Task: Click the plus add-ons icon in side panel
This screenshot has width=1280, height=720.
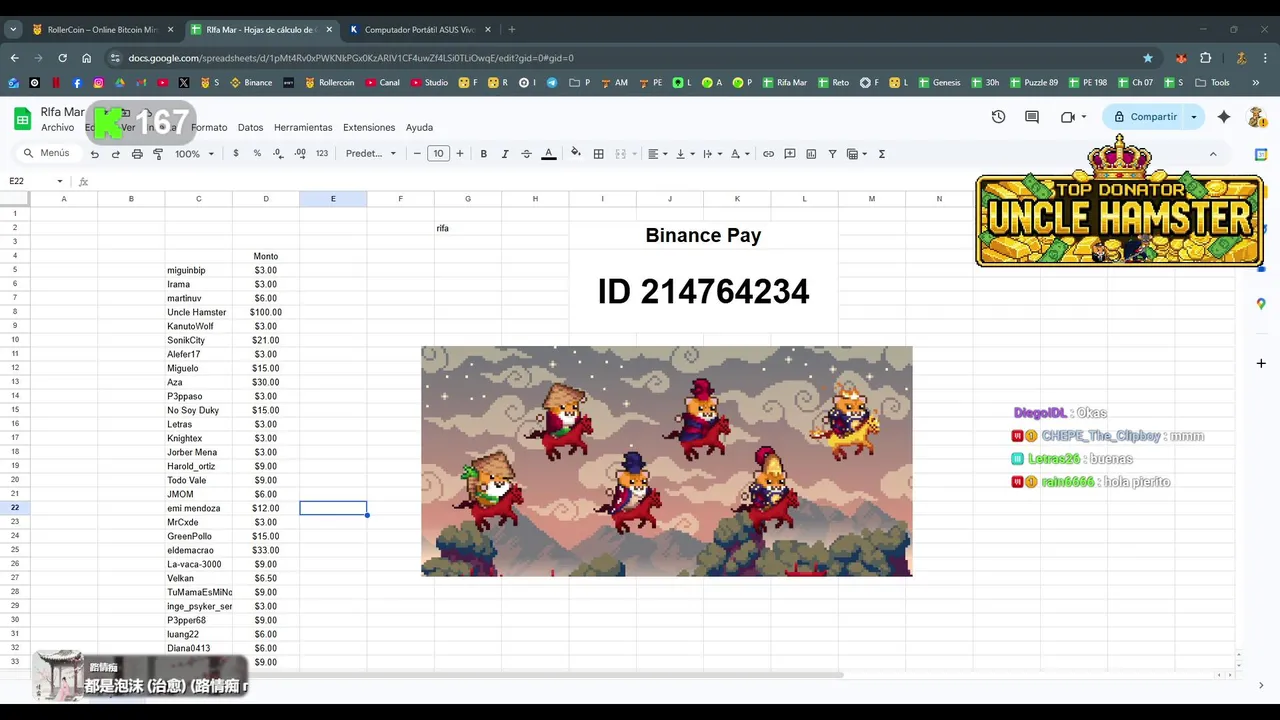Action: 1261,364
